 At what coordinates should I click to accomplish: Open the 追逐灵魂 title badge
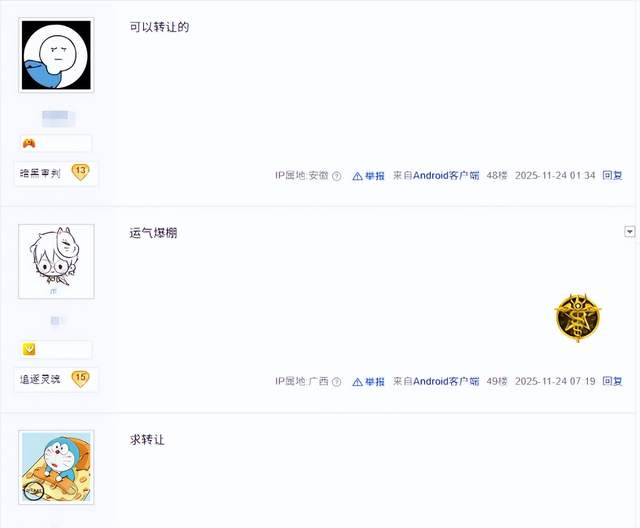click(x=40, y=379)
